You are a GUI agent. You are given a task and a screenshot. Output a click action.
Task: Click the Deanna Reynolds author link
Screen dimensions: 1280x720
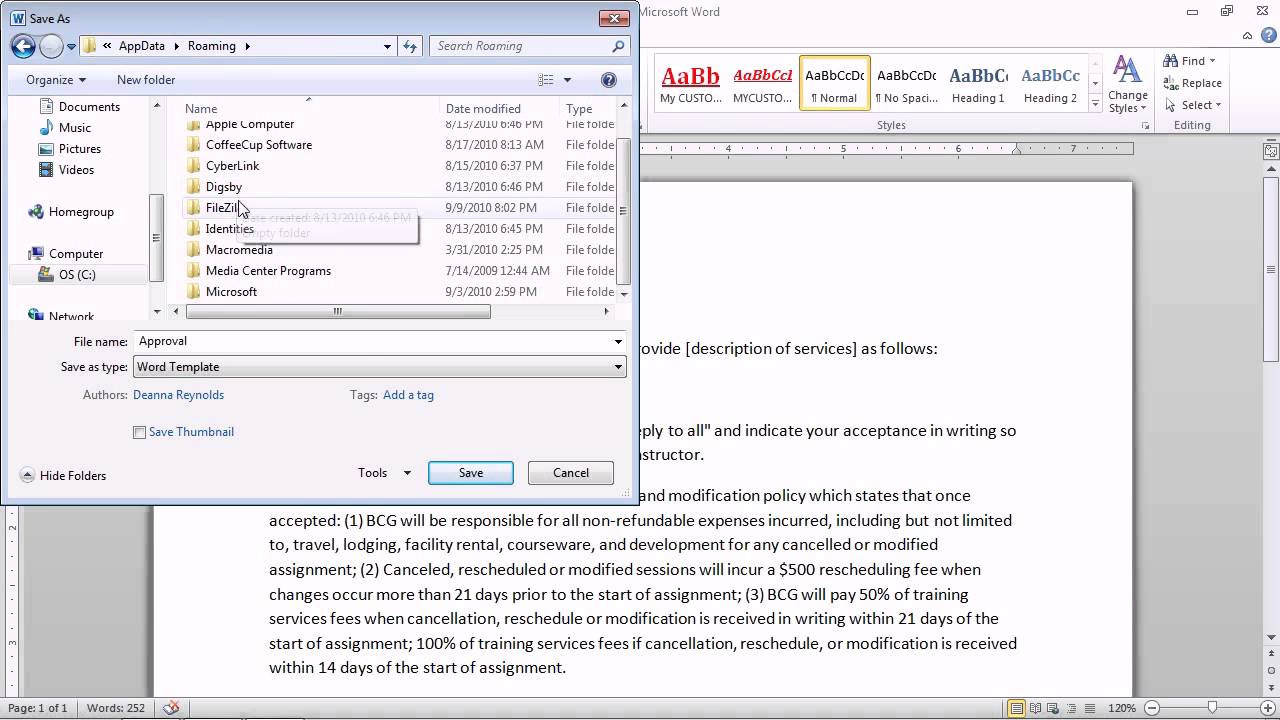178,395
